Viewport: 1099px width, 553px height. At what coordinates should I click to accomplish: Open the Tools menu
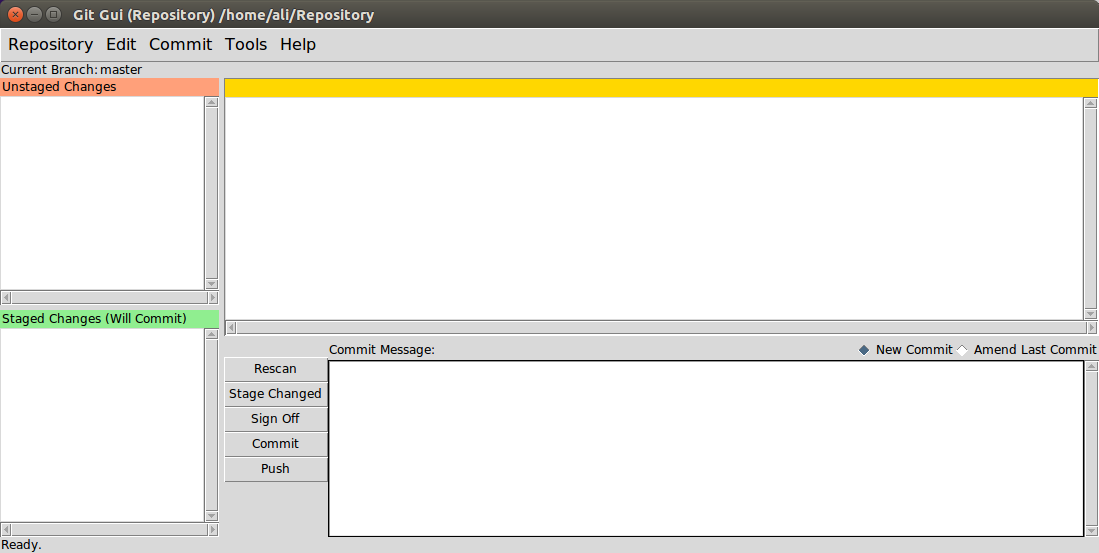click(x=246, y=45)
